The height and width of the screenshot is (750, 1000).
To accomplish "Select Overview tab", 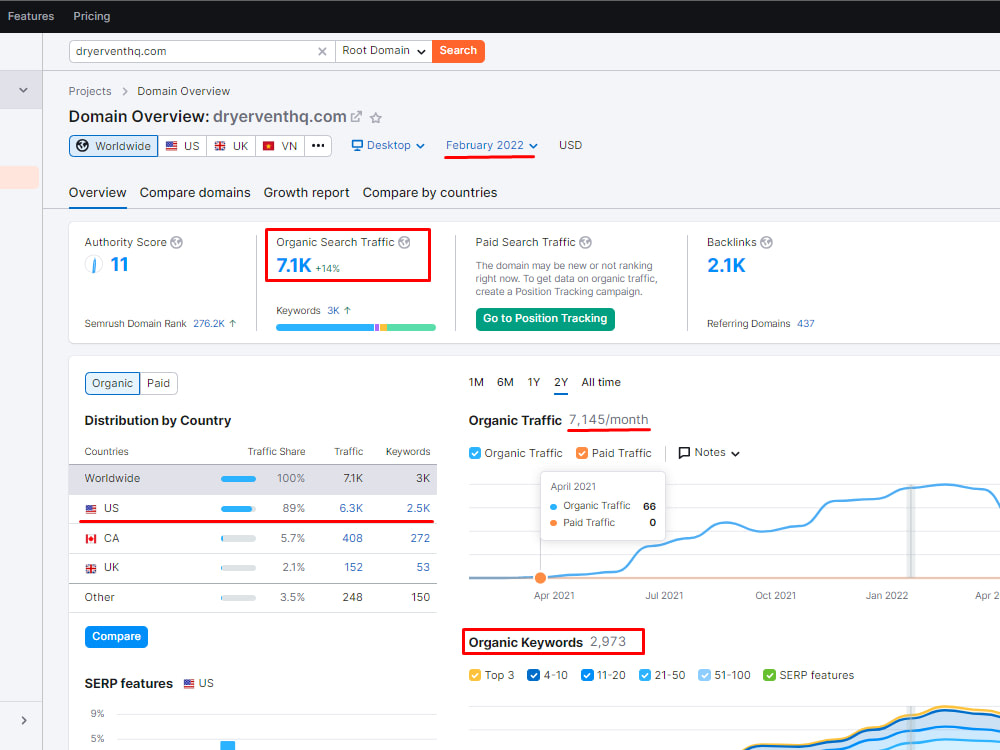I will coord(98,193).
